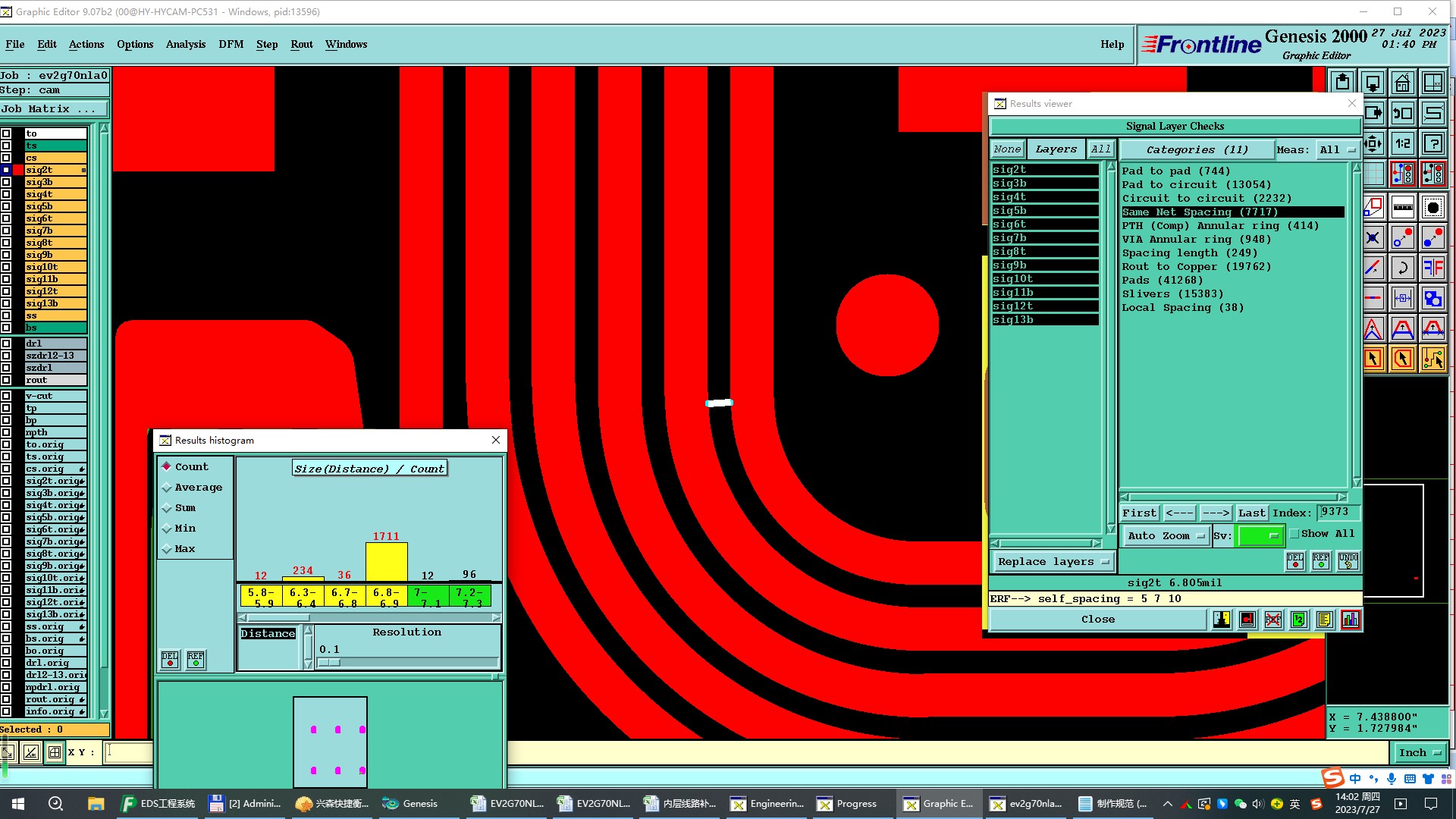Click the REF icon in histogram panel
Image resolution: width=1456 pixels, height=819 pixels.
tap(196, 659)
